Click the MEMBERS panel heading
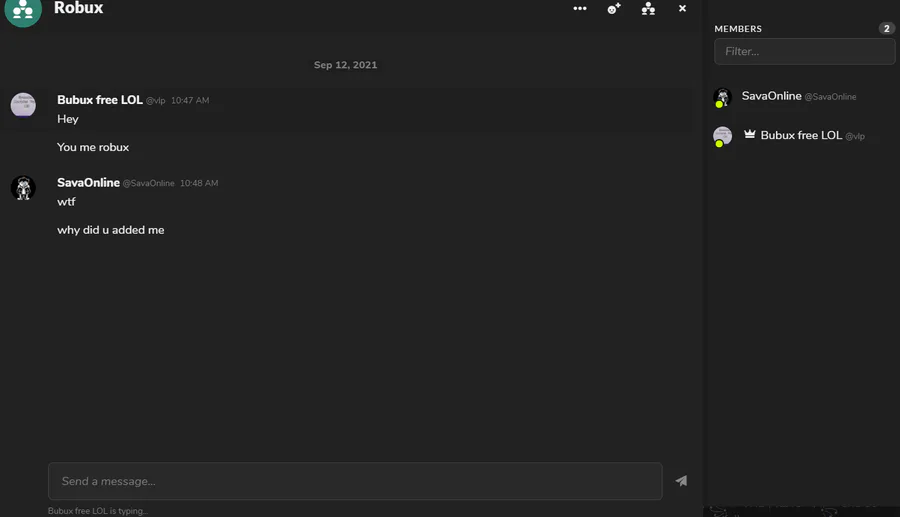Screen dimensions: 900x517 point(738,29)
